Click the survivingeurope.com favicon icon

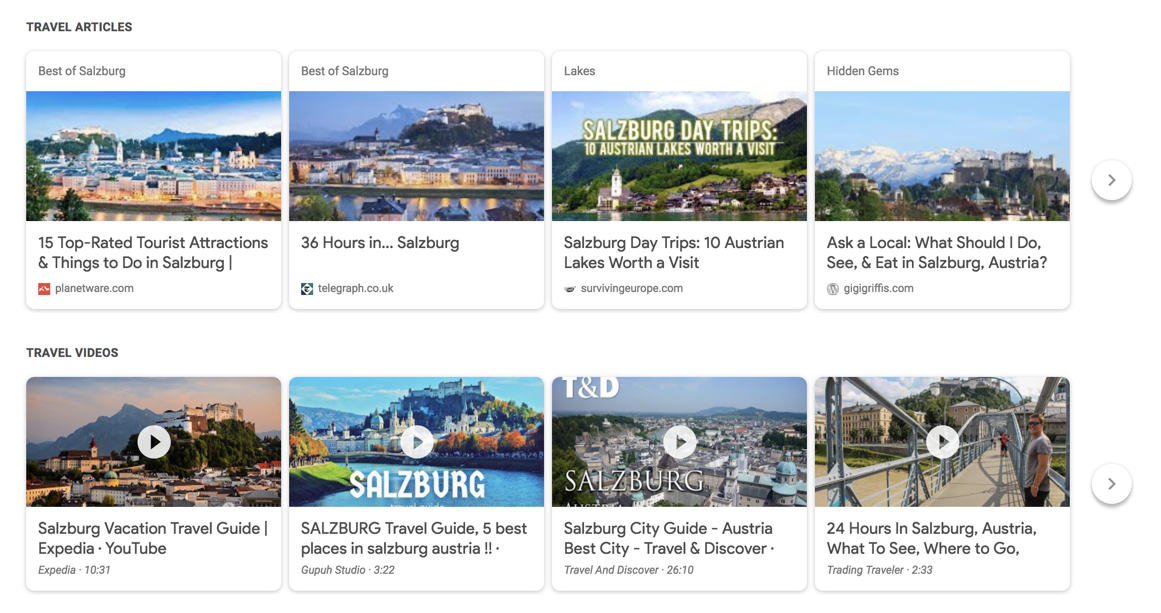coord(569,289)
